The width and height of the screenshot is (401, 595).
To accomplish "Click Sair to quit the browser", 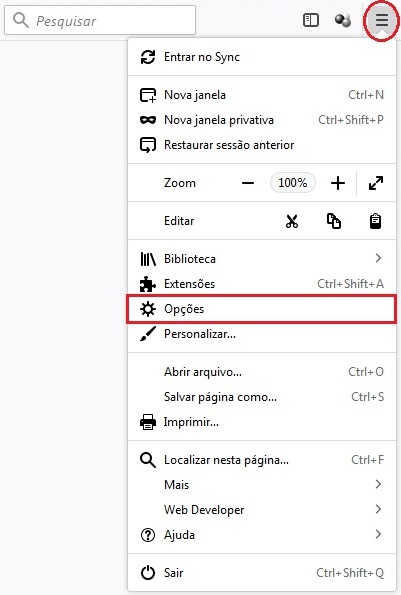I will [262, 573].
